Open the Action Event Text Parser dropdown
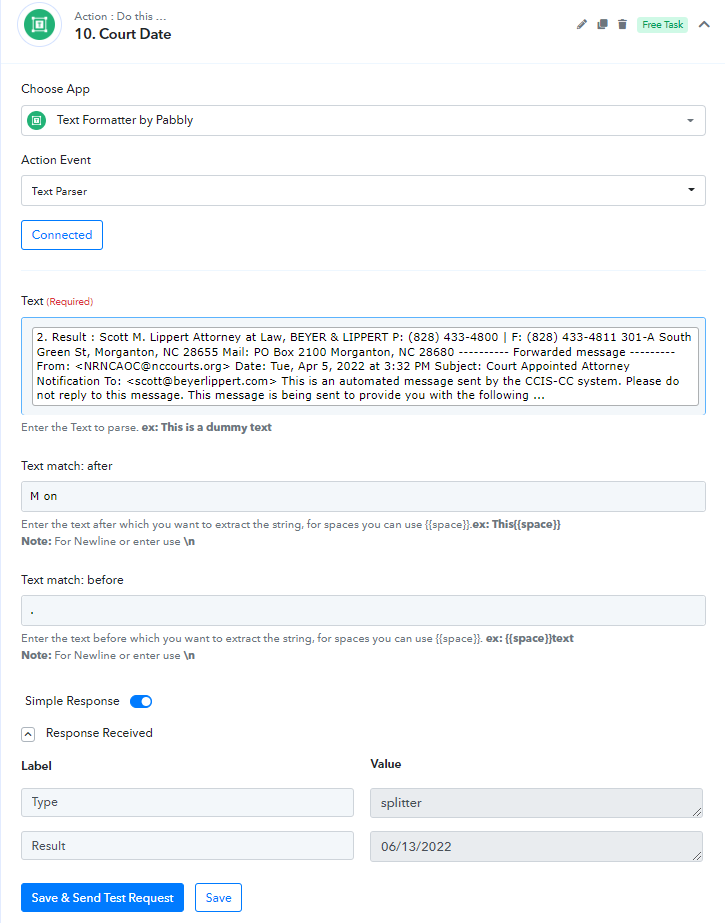Viewport: 725px width, 923px height. pos(363,190)
